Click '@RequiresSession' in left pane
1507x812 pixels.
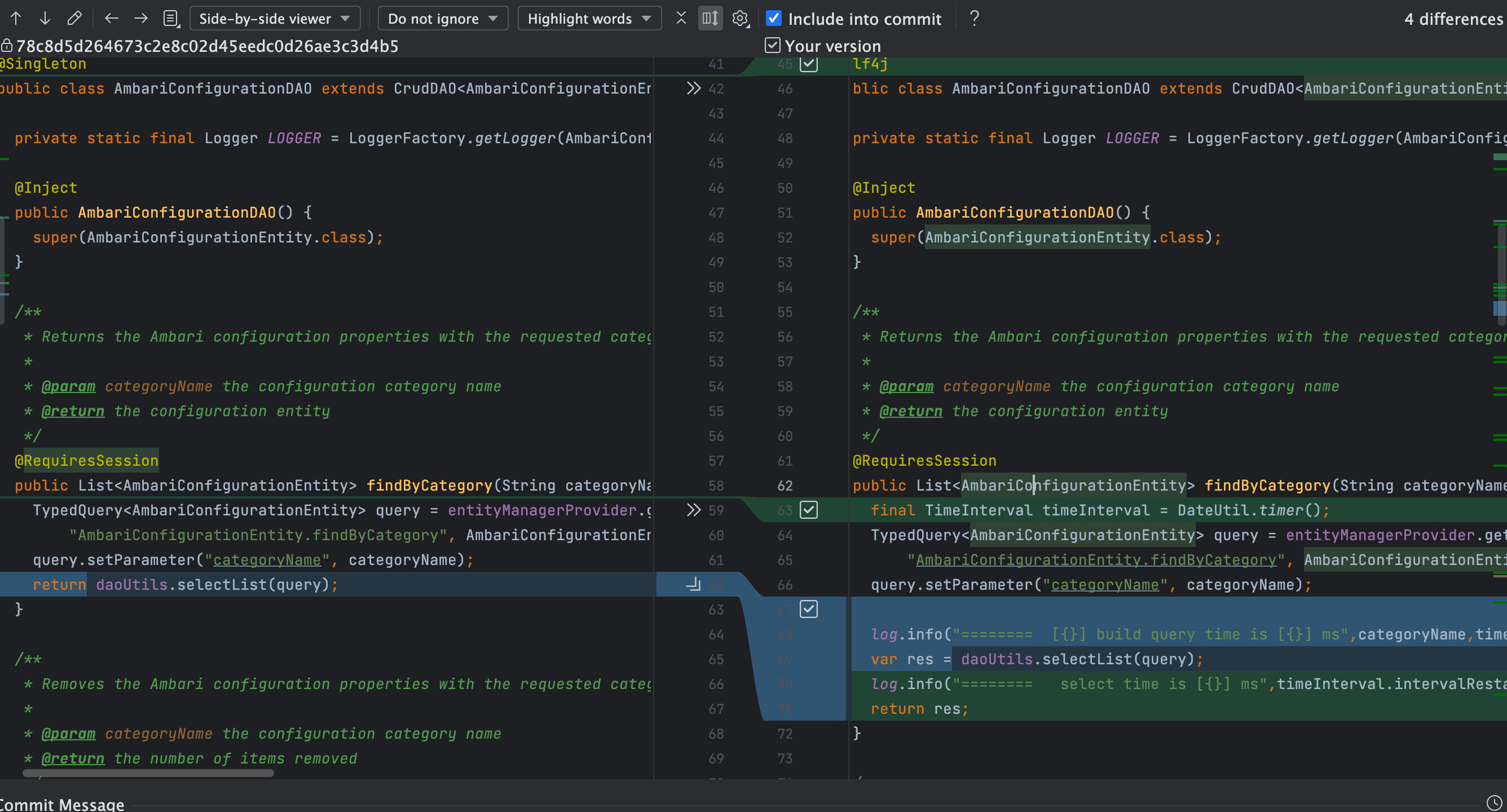[x=87, y=460]
